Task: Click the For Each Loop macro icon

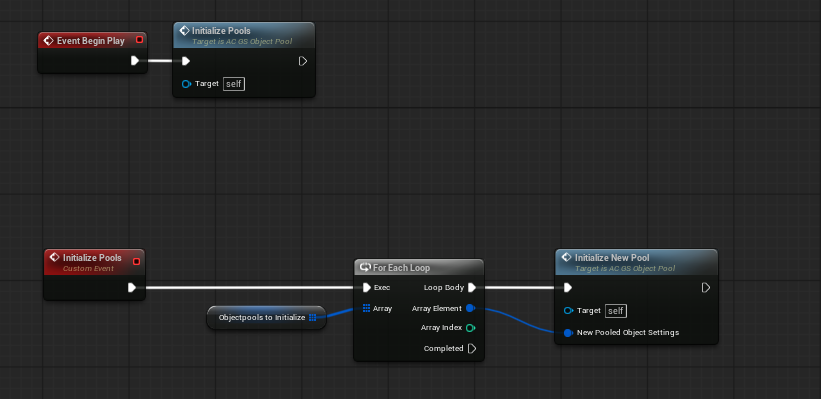Action: pos(365,268)
